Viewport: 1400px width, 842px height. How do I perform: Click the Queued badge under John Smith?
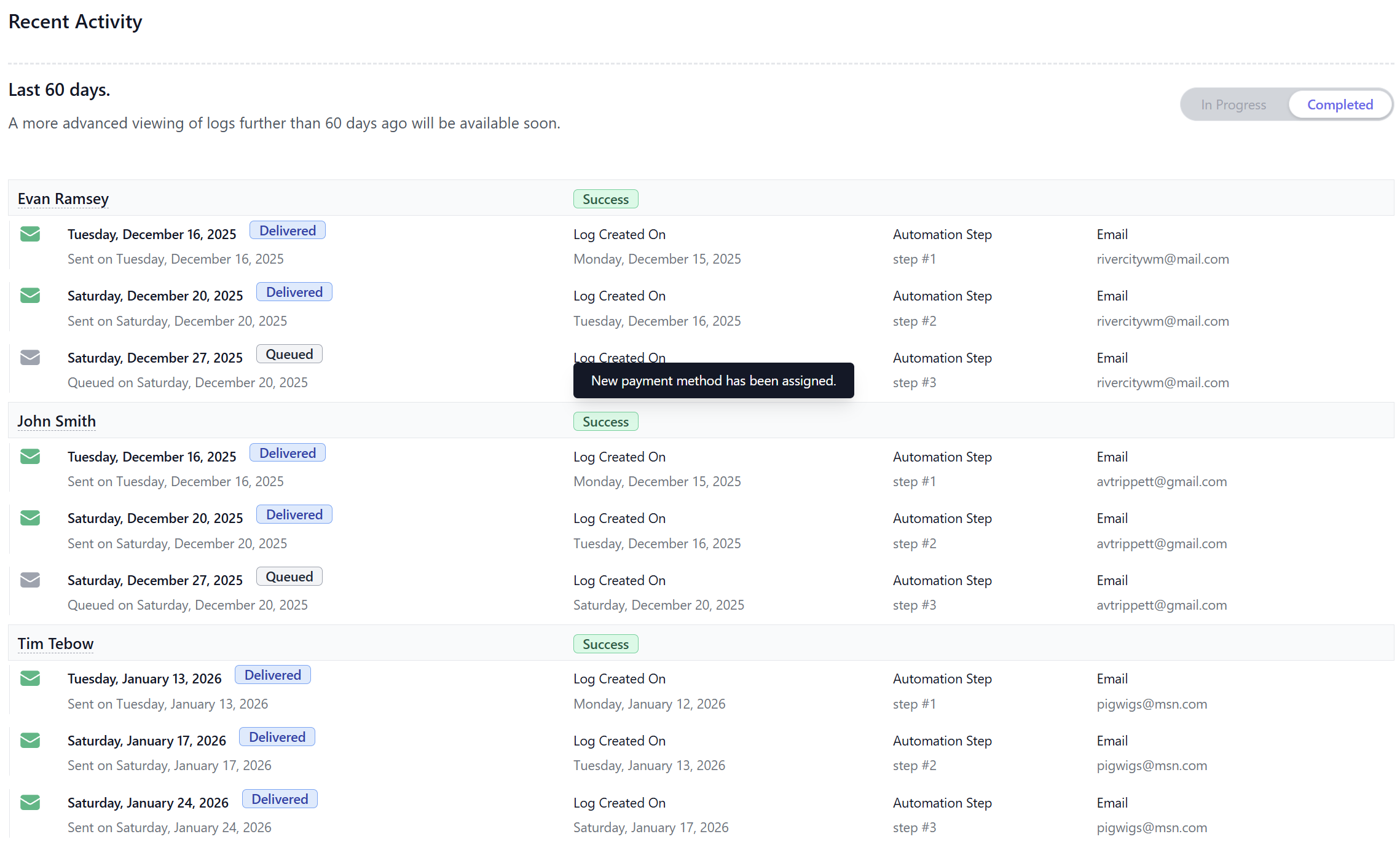[289, 576]
